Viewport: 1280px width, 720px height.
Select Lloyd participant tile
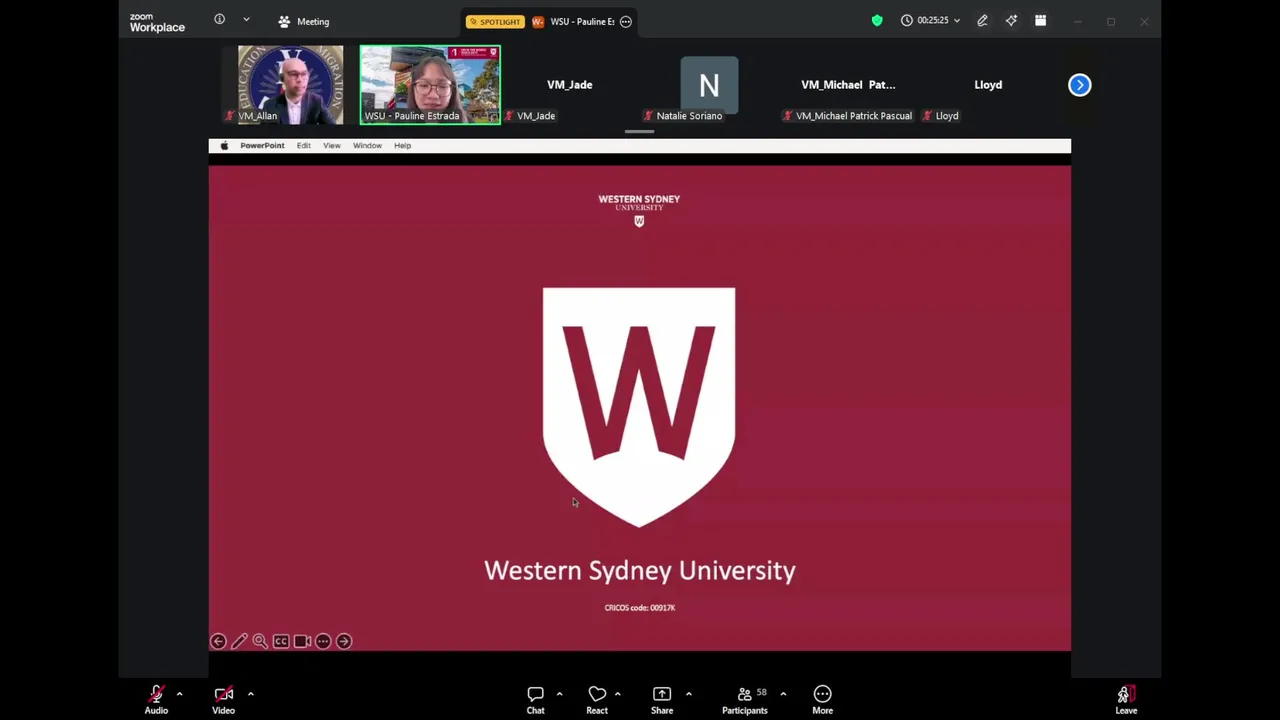pos(988,85)
